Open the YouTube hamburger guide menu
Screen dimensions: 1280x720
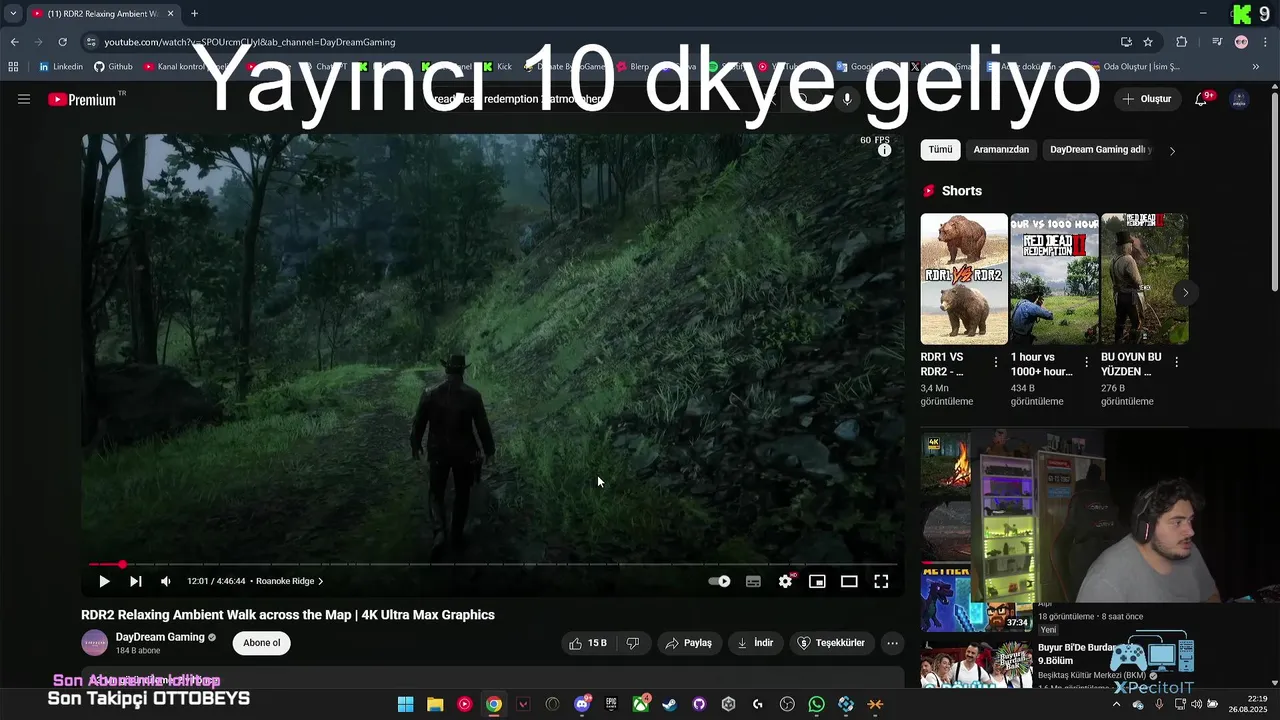point(24,99)
